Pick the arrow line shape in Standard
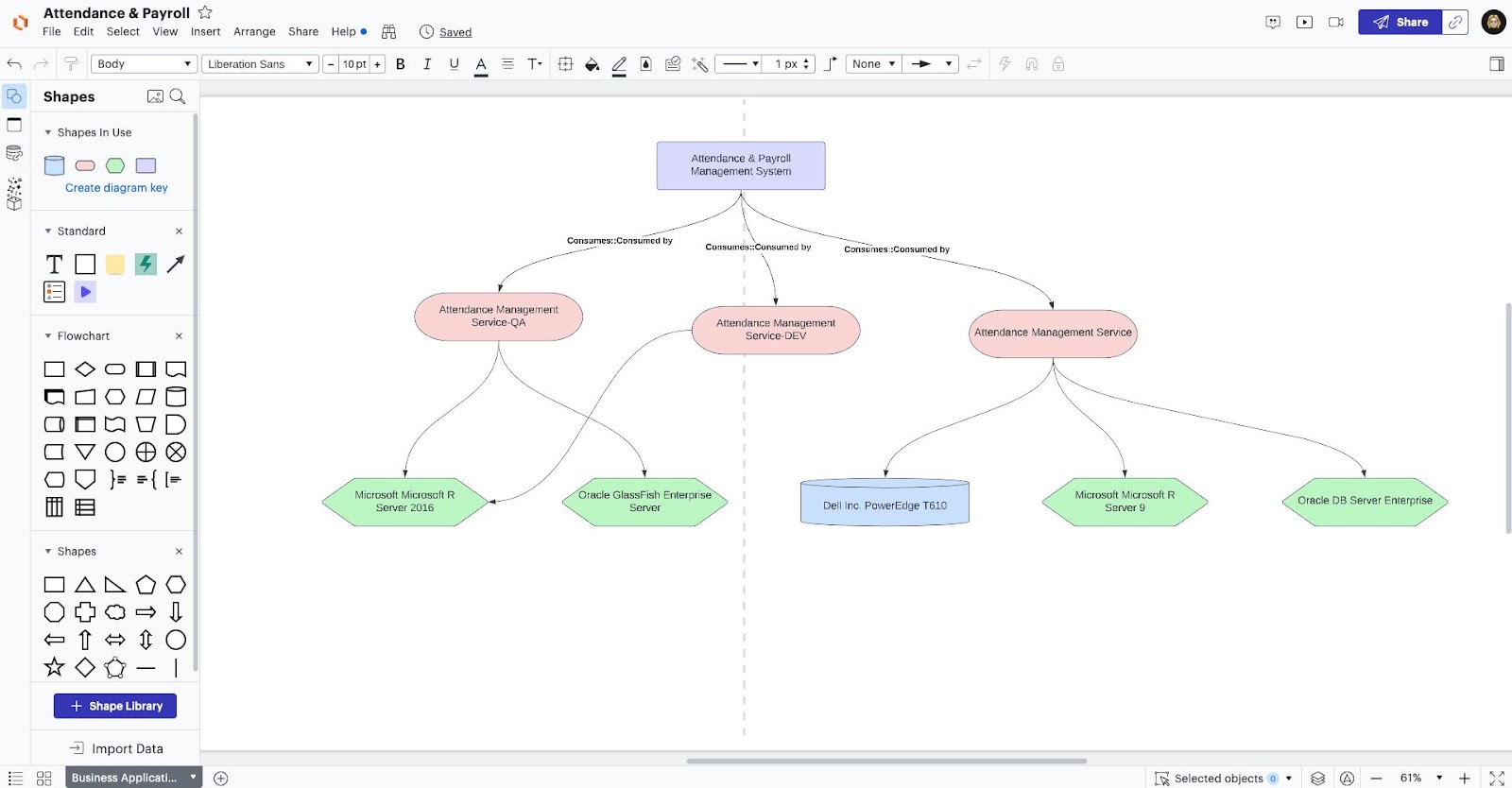 [176, 265]
